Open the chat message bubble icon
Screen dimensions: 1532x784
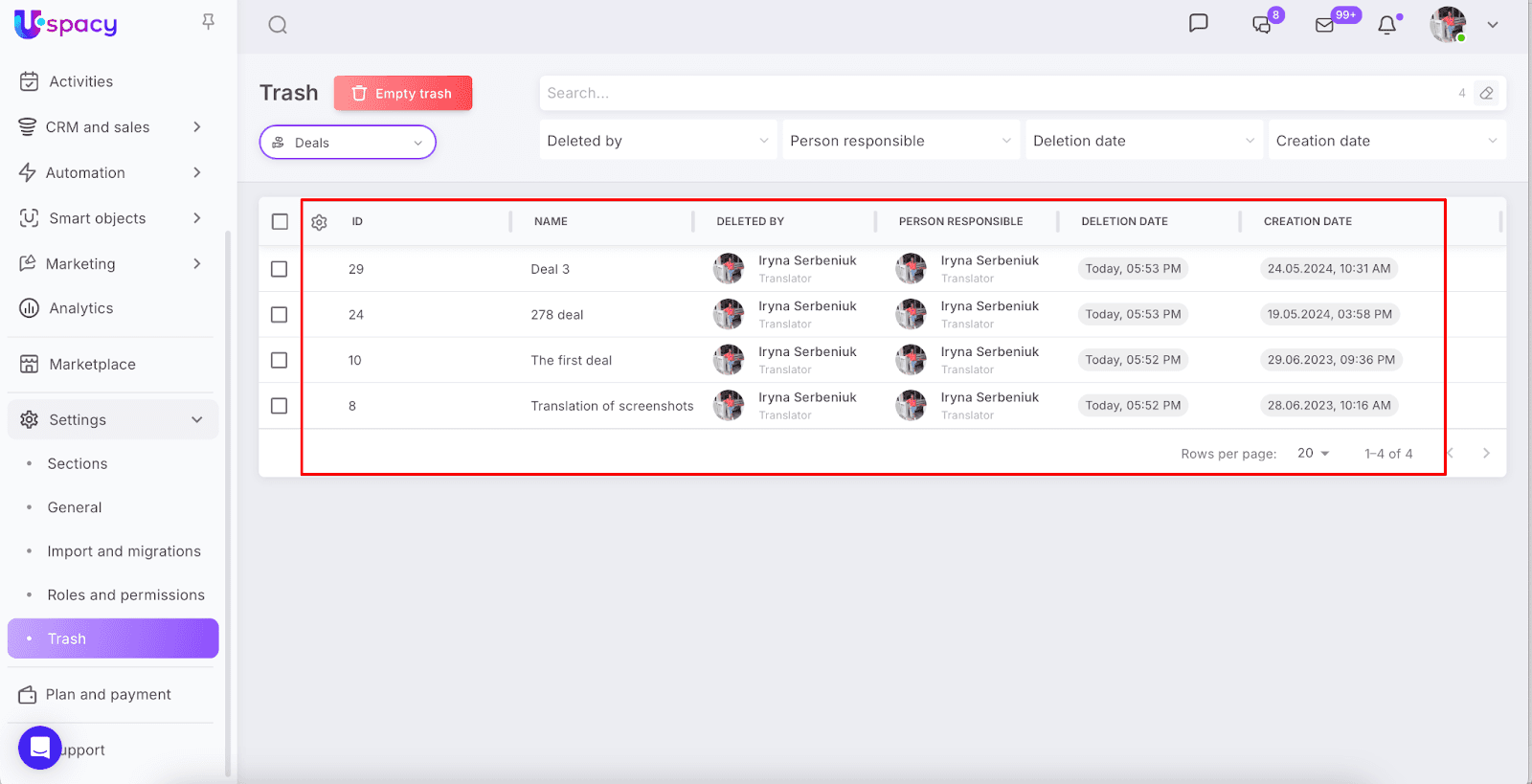click(1198, 24)
